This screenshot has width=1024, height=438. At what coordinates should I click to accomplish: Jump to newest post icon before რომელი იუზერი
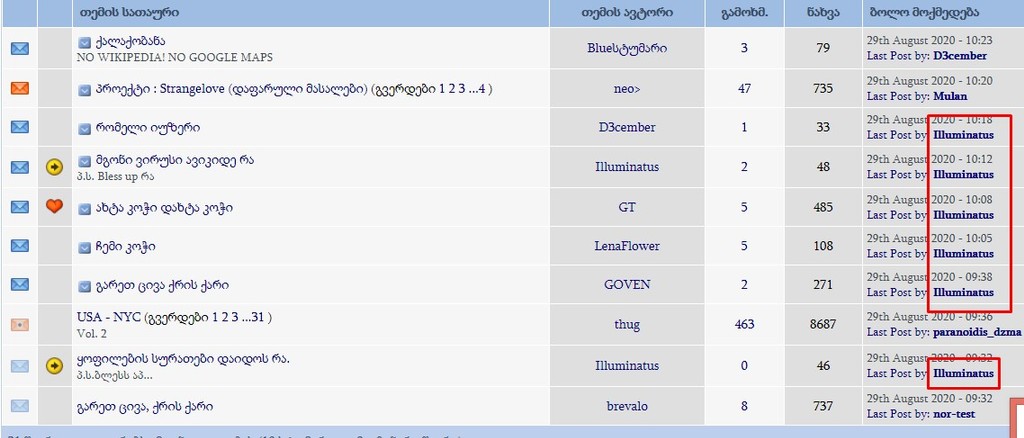[x=84, y=129]
